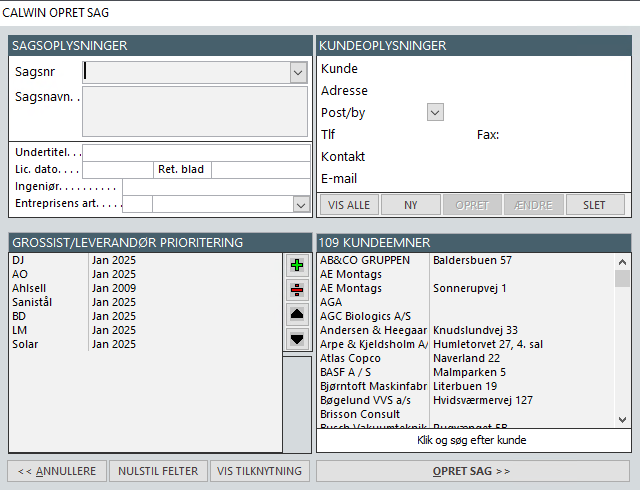Click address Malmparken 5
The image size is (640, 490).
(x=469, y=372)
